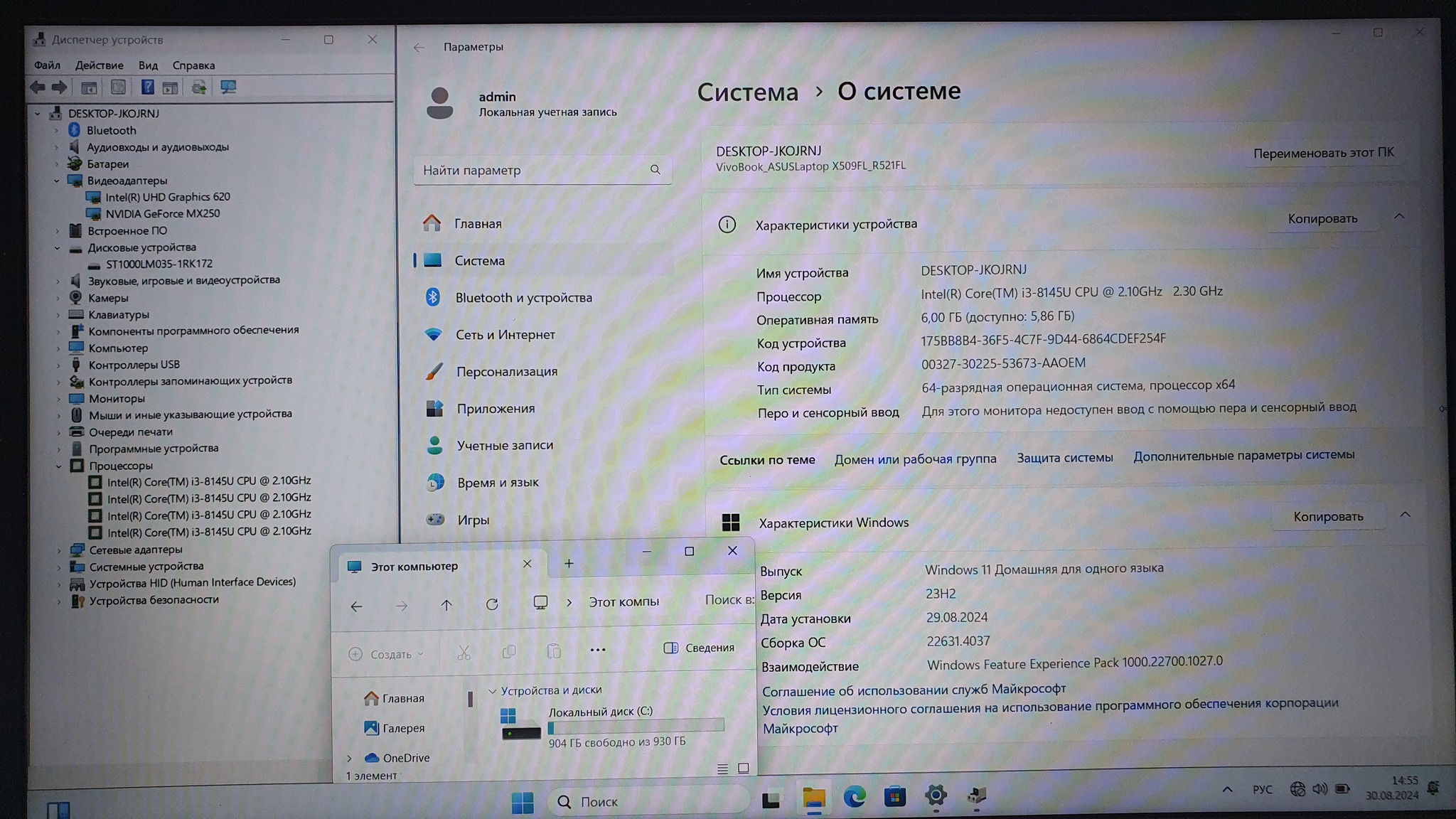Select Bluetooth и устройства in Settings sidebar
The height and width of the screenshot is (819, 1456).
(523, 298)
